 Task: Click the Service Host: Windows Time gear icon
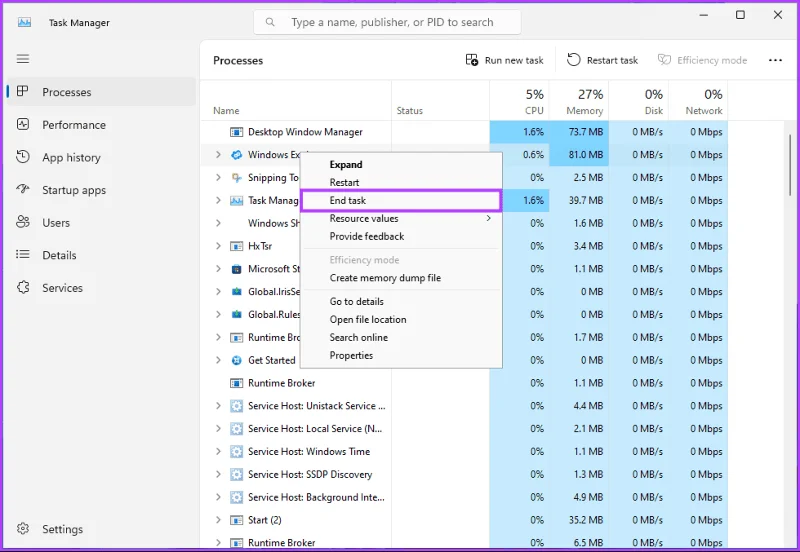(236, 451)
